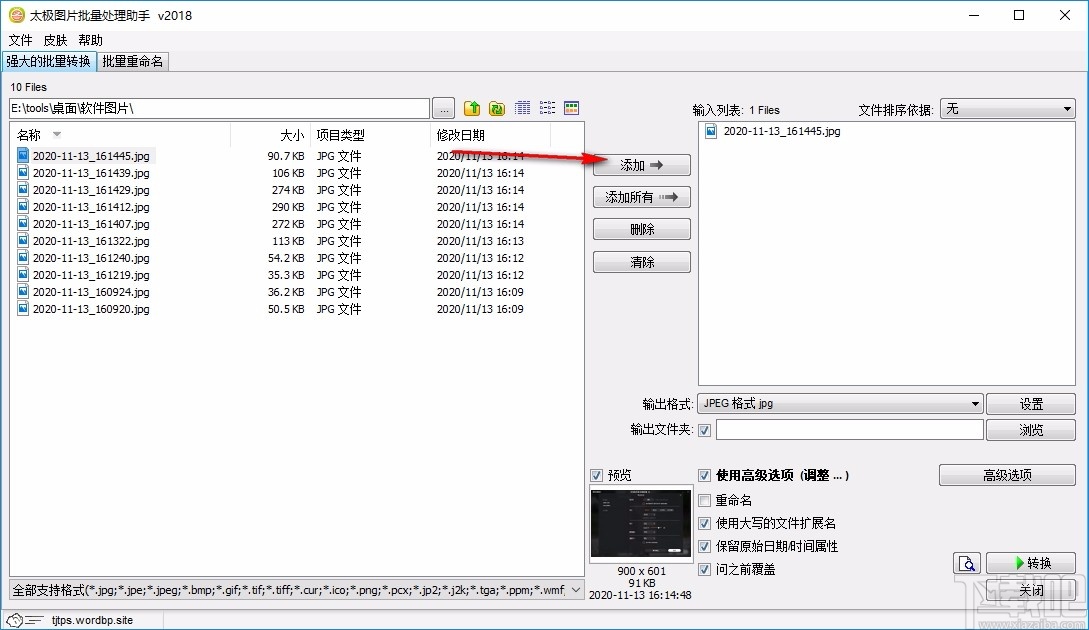Refresh the folder listing icon
Viewport: 1089px width, 630px height.
[x=497, y=108]
